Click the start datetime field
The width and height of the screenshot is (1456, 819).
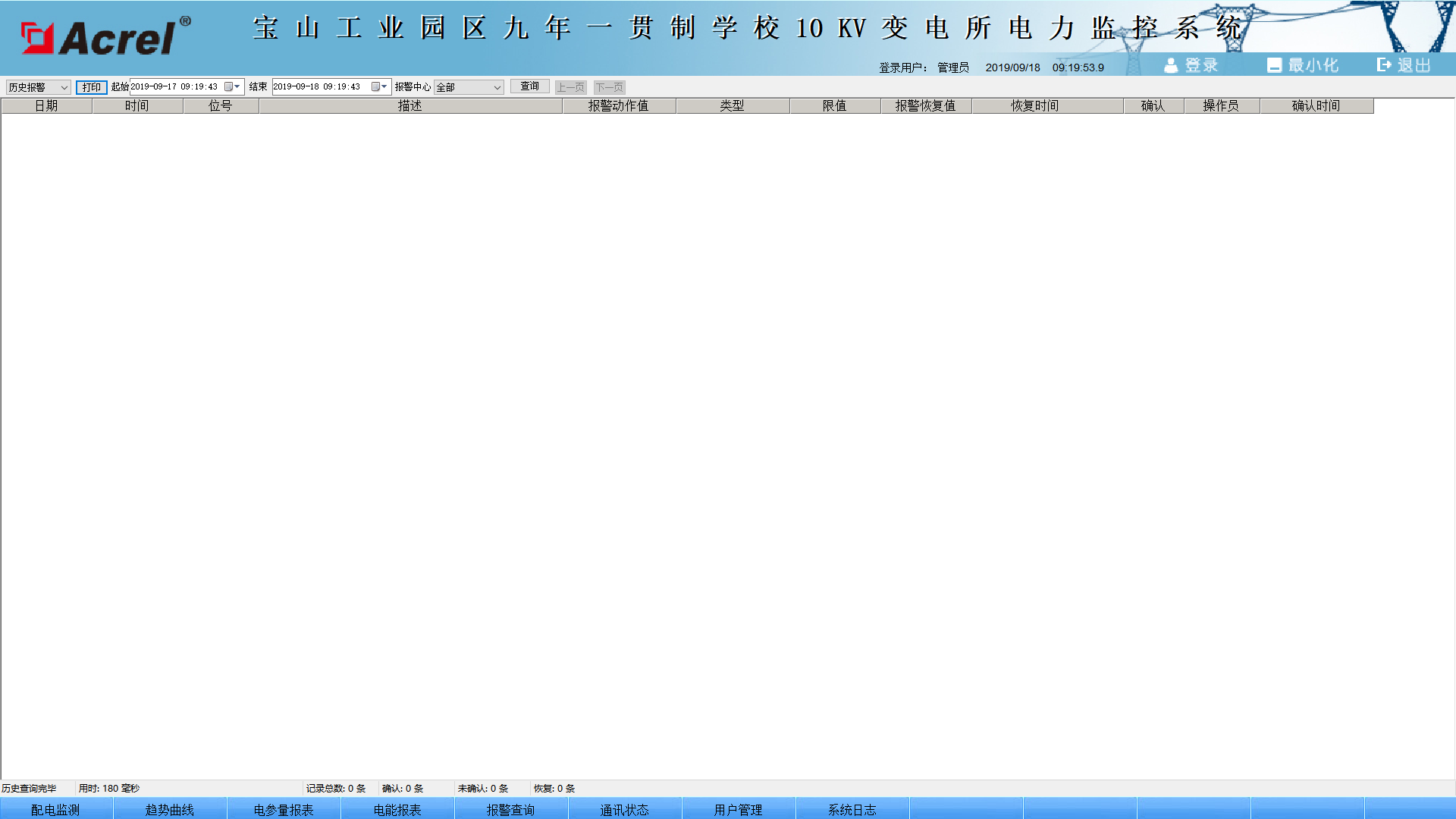(176, 87)
